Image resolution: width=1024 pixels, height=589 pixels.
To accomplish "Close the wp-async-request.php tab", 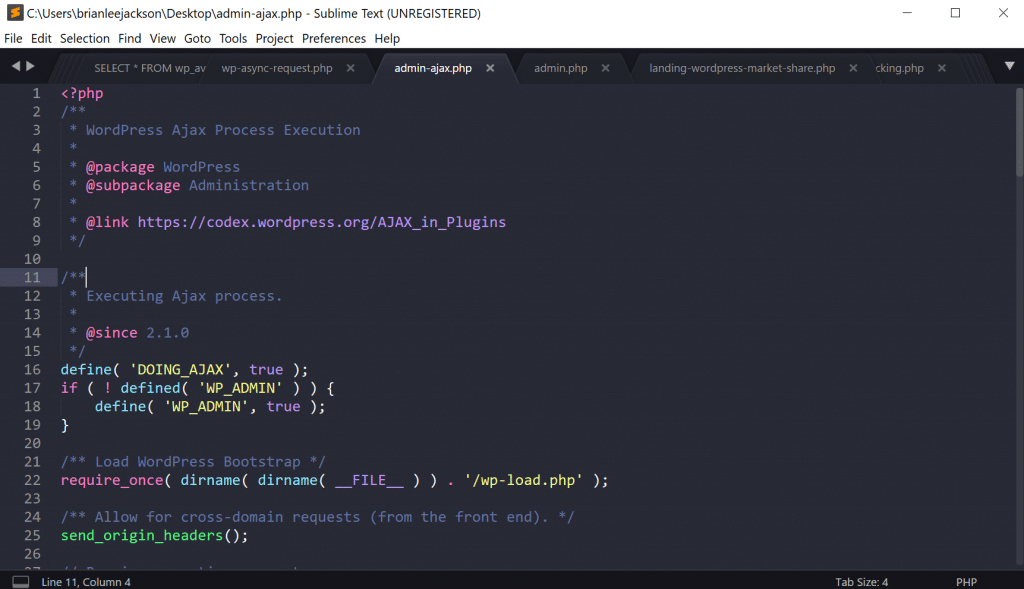I will [x=350, y=68].
